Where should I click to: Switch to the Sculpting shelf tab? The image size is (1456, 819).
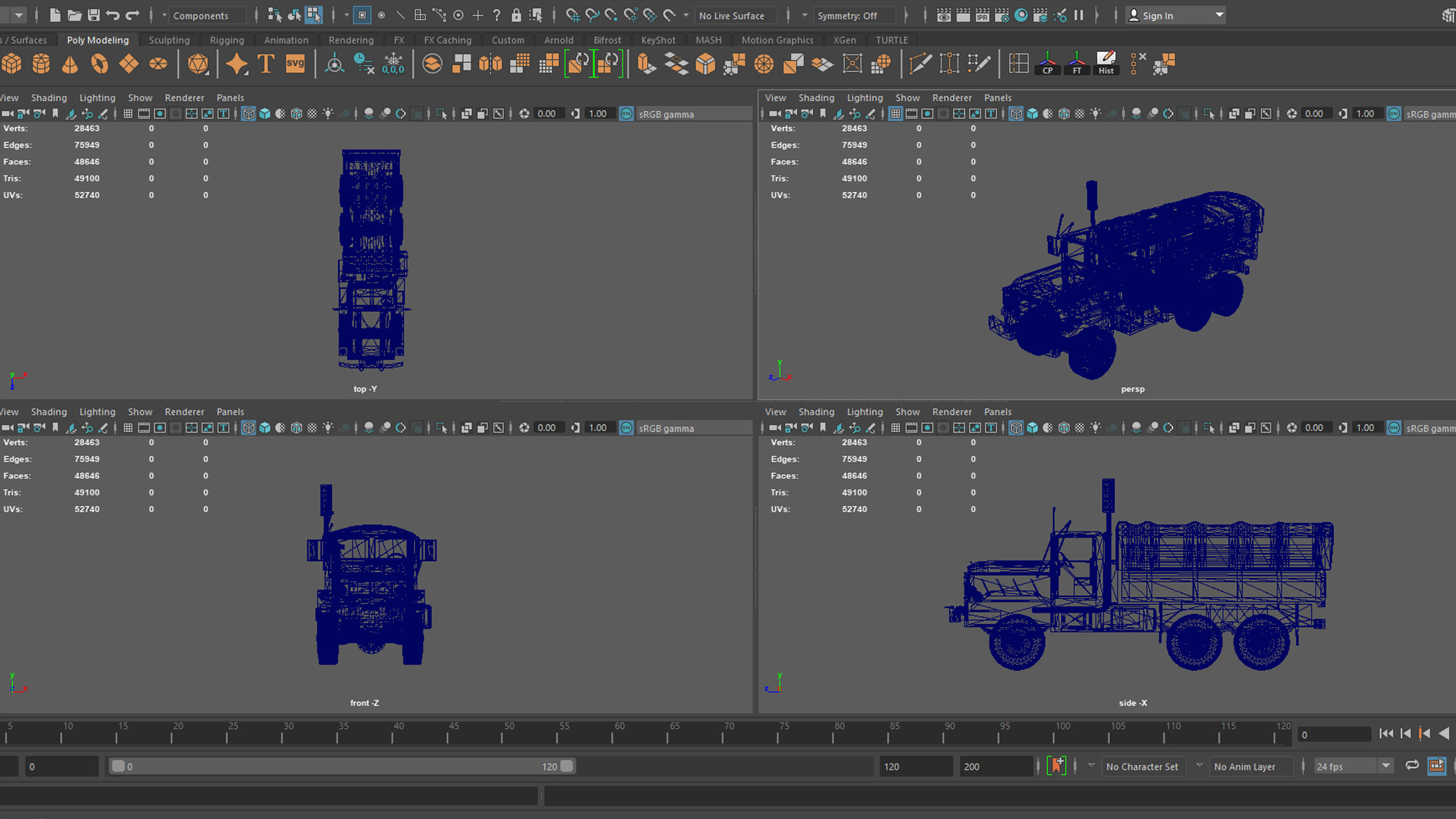point(169,40)
